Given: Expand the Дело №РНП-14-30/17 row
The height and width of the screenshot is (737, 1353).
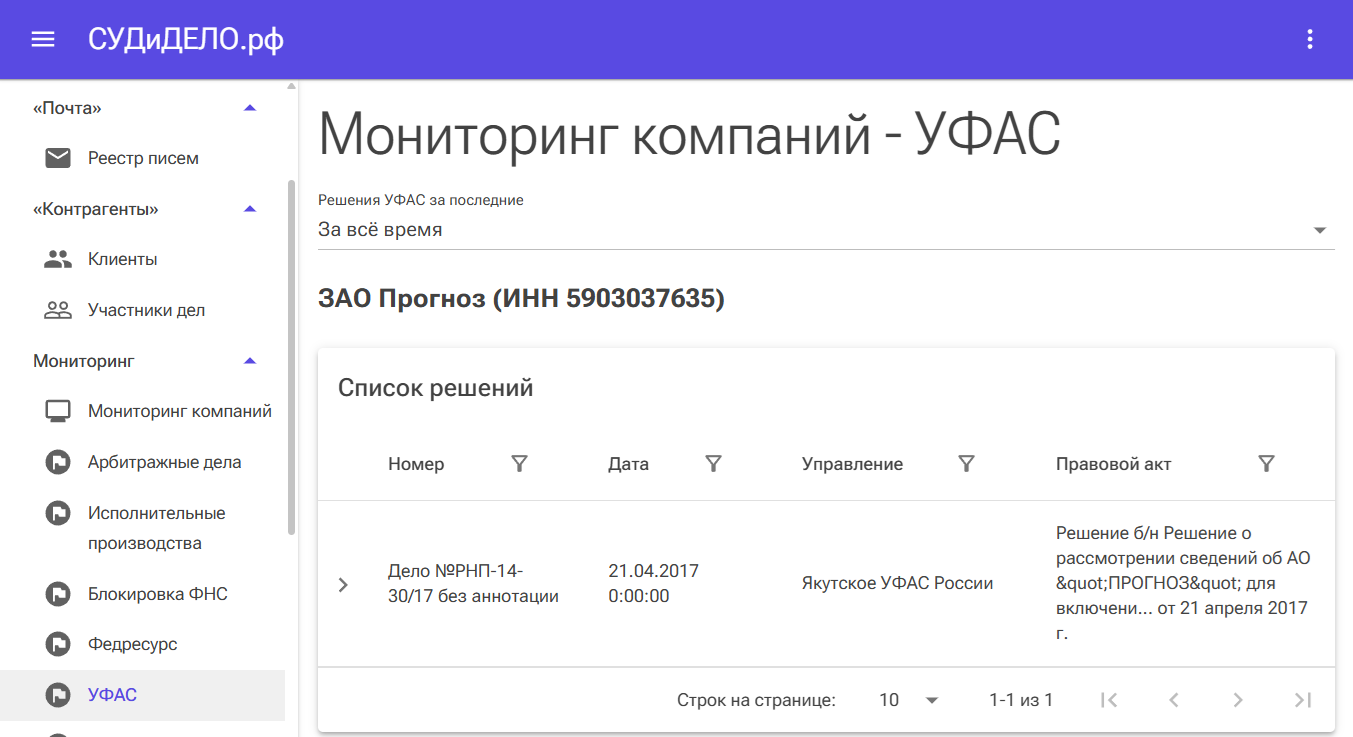Looking at the screenshot, I should click(343, 584).
